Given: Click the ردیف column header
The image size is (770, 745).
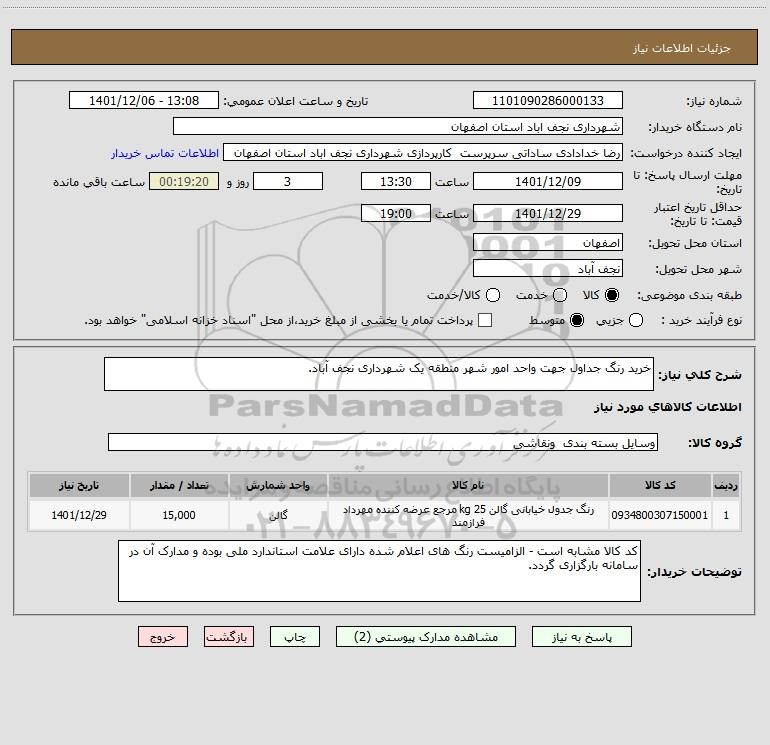Looking at the screenshot, I should point(726,485).
